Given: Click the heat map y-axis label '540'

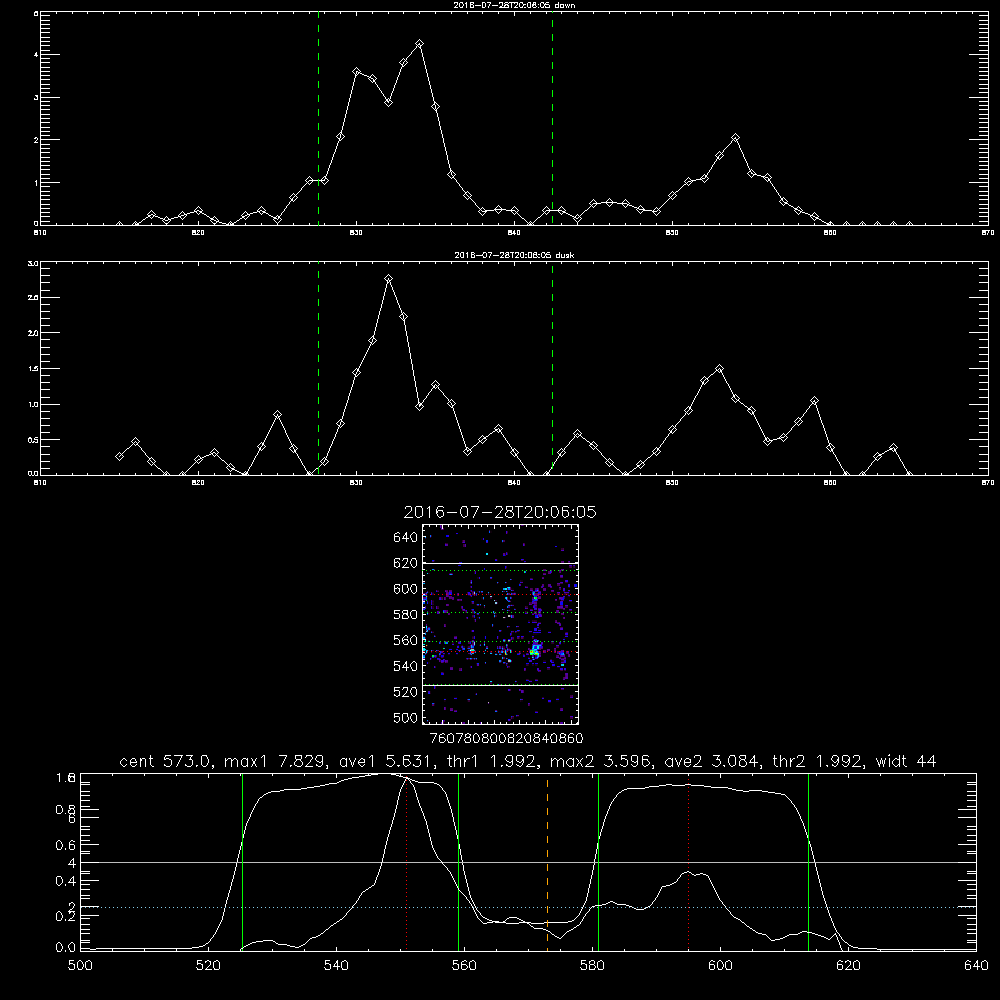Looking at the screenshot, I should pyautogui.click(x=406, y=666).
